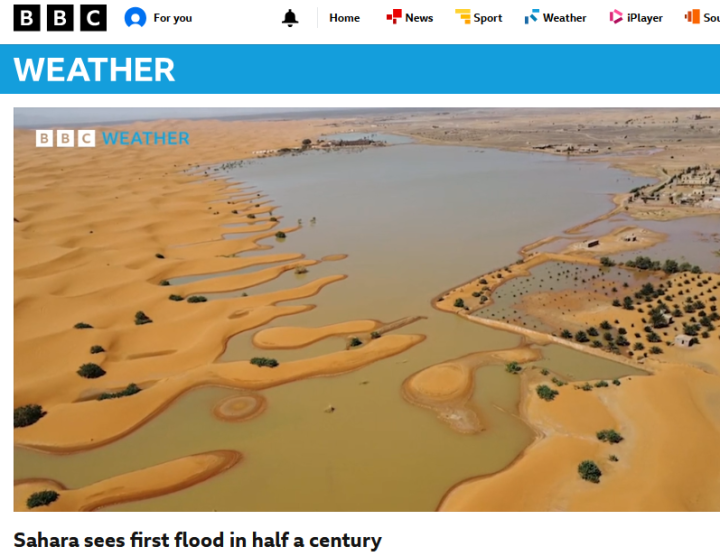Image resolution: width=720 pixels, height=556 pixels.
Task: Click the blue Weather banner bar
Action: (360, 69)
